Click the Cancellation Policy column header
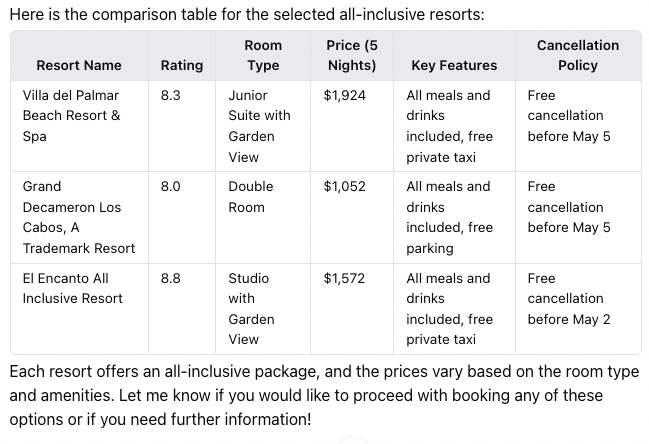649x444 pixels. click(577, 55)
